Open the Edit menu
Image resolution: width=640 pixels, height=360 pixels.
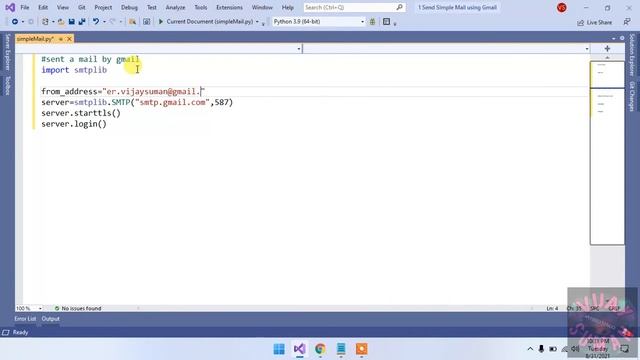point(43,7)
